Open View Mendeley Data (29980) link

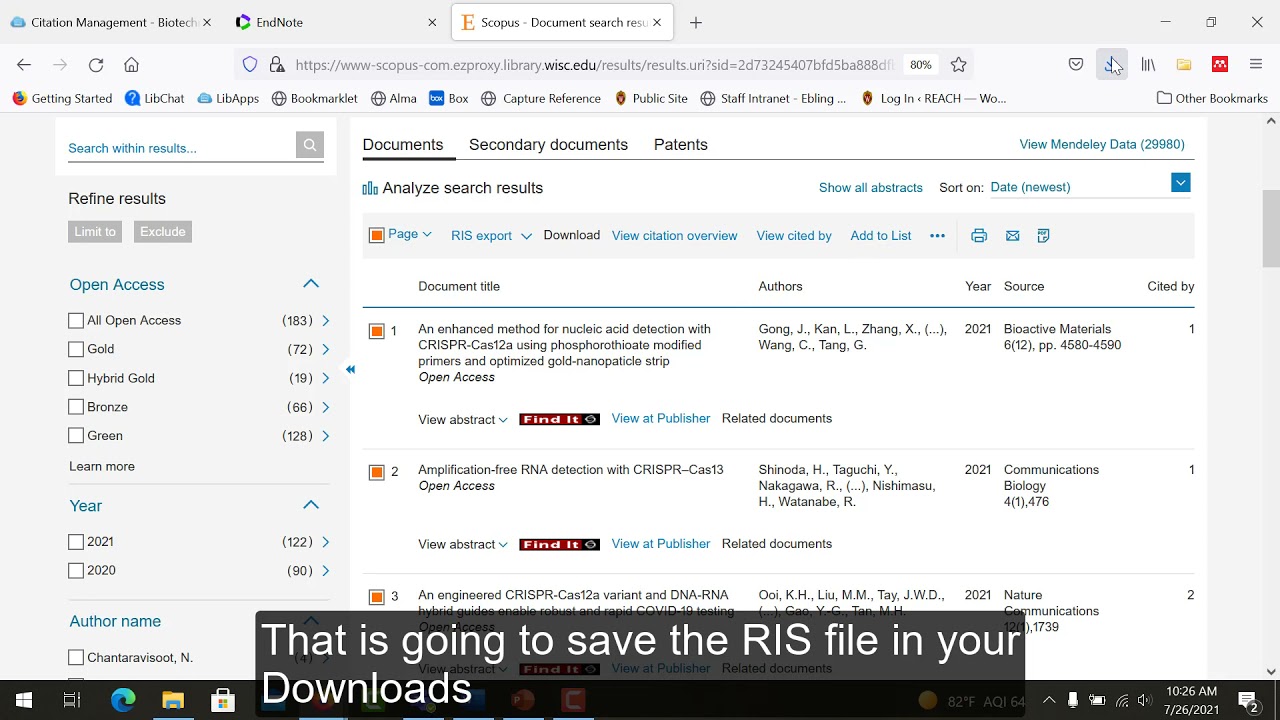[x=1102, y=145]
